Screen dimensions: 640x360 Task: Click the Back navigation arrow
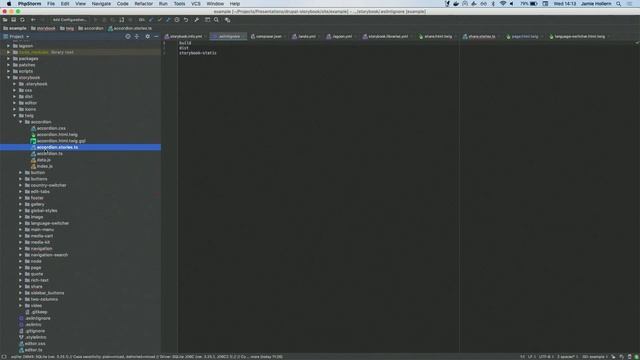[x=33, y=20]
